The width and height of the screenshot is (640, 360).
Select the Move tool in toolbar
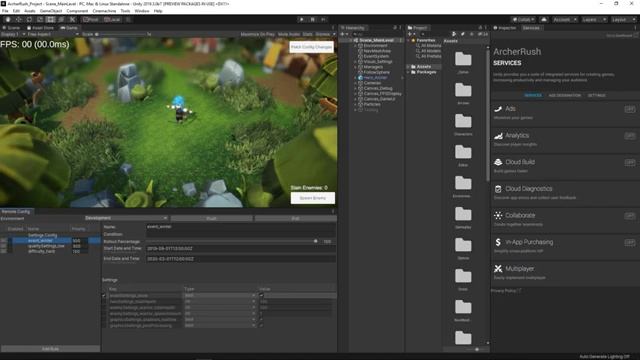(x=18, y=20)
